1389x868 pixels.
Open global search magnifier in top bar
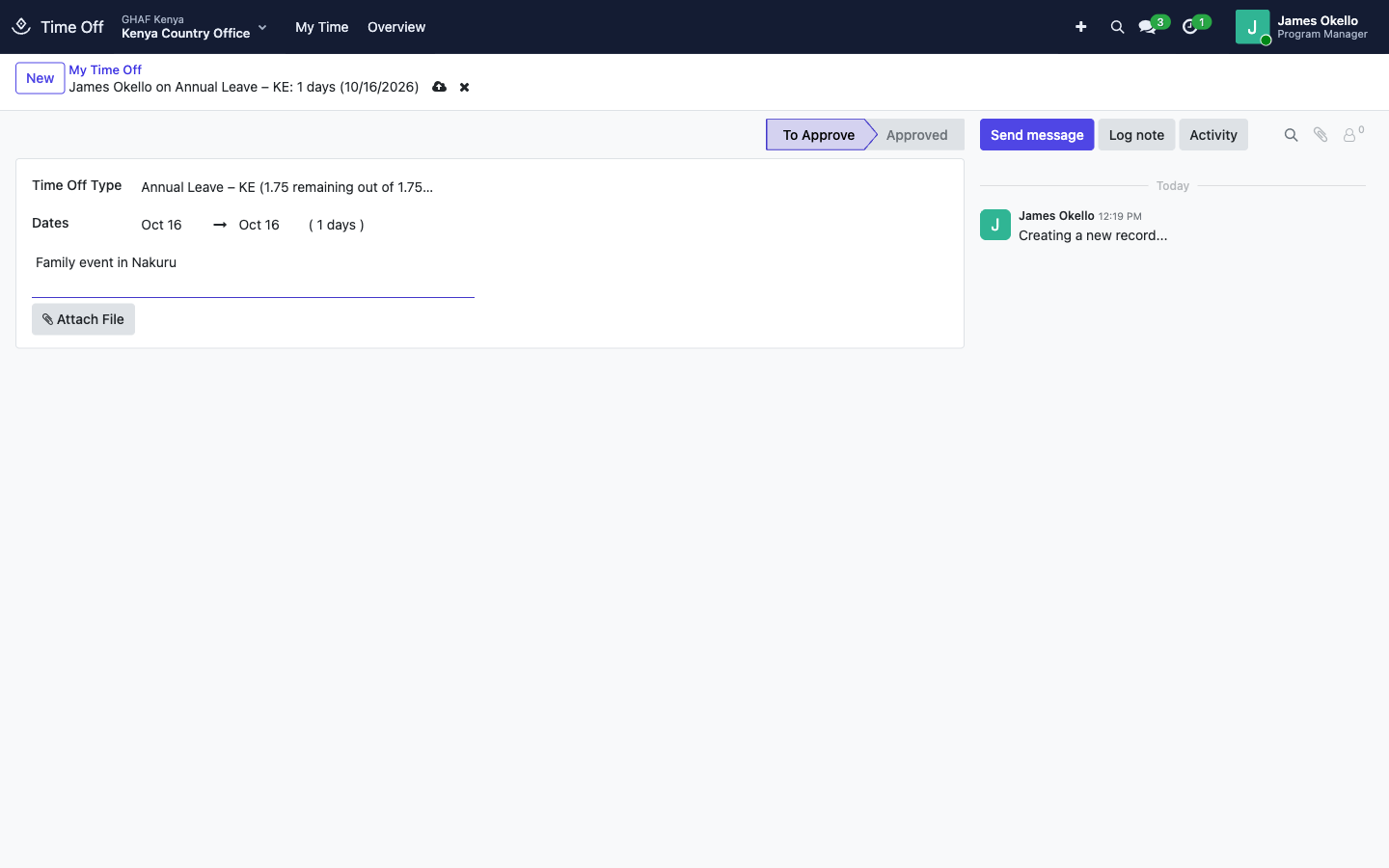click(1117, 27)
